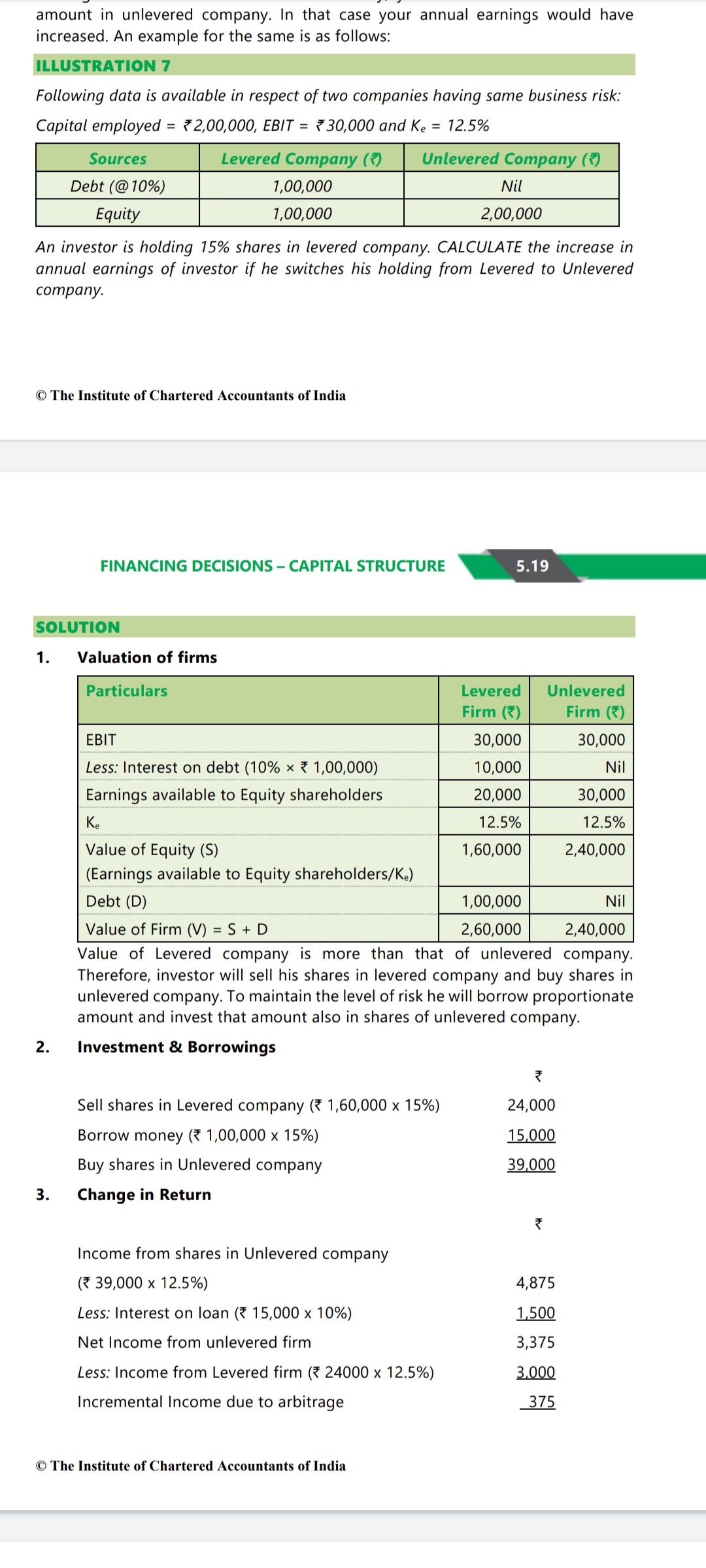
Task: Click the Debt (@10%) row label
Action: [x=118, y=186]
